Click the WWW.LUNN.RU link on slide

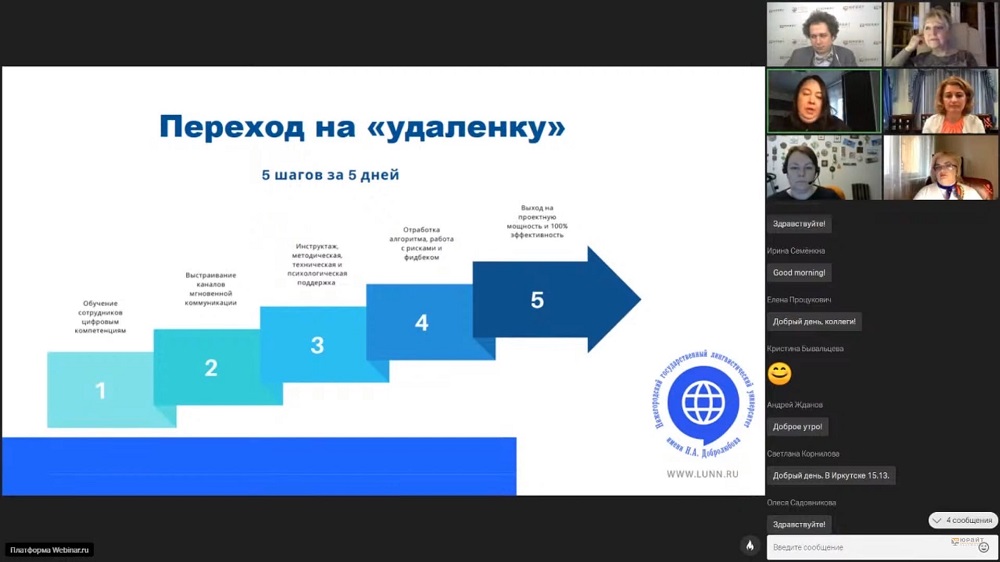point(702,474)
